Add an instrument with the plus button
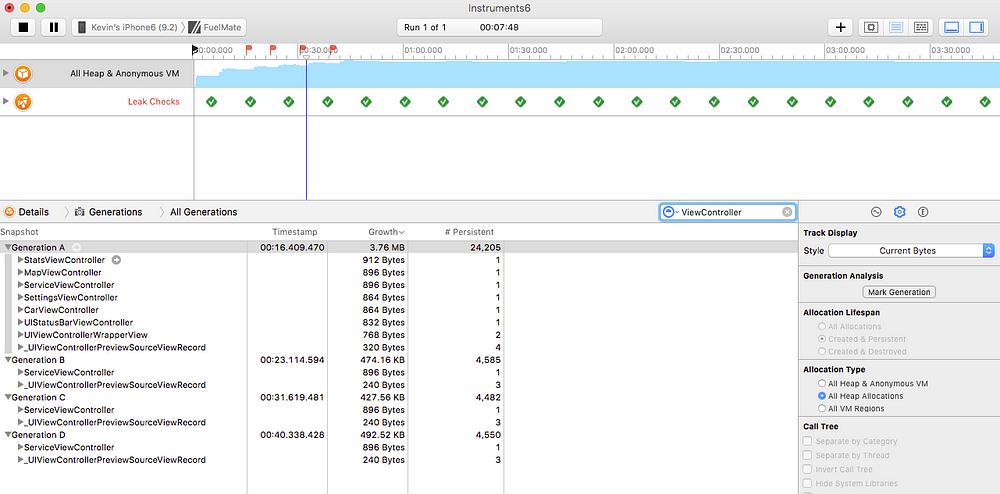Screen dimensions: 1000x494 (x=840, y=27)
